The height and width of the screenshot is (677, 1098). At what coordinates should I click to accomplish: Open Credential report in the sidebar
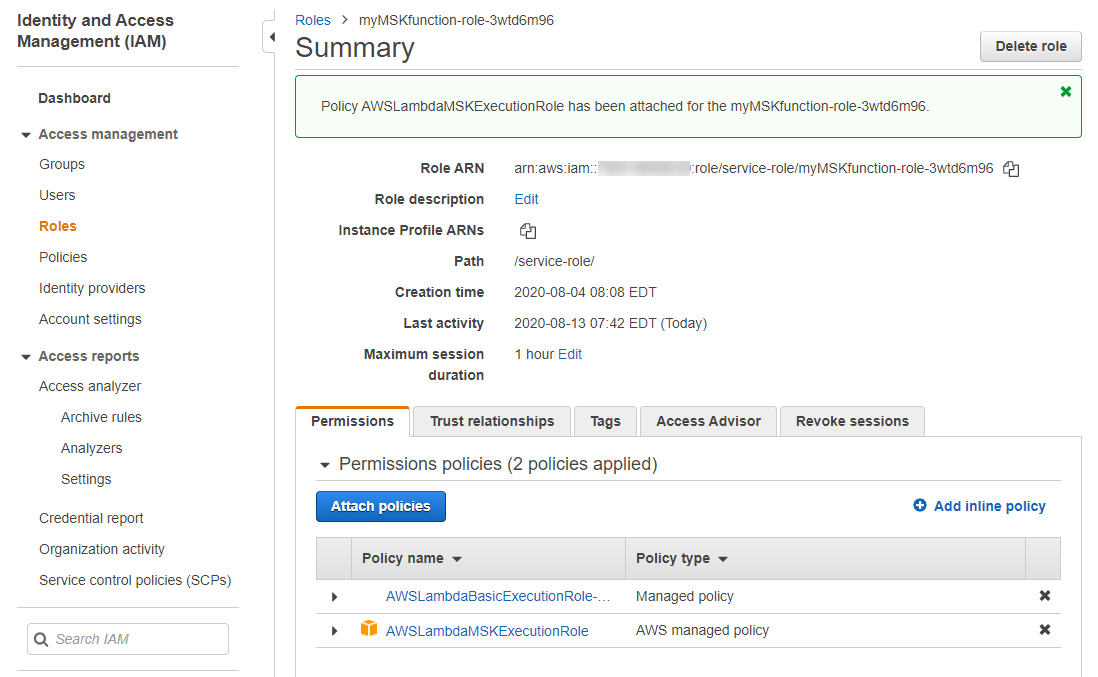(x=91, y=518)
